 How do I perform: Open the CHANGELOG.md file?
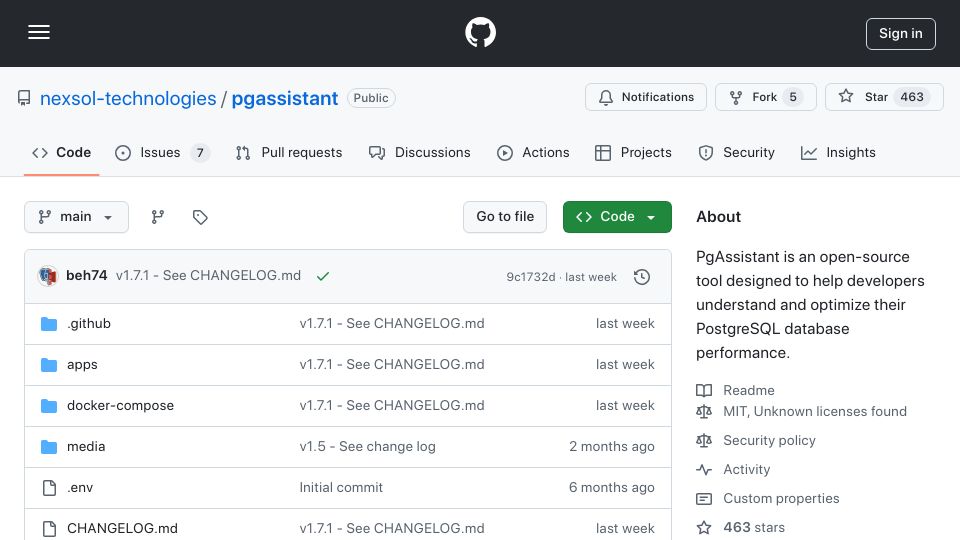[122, 528]
